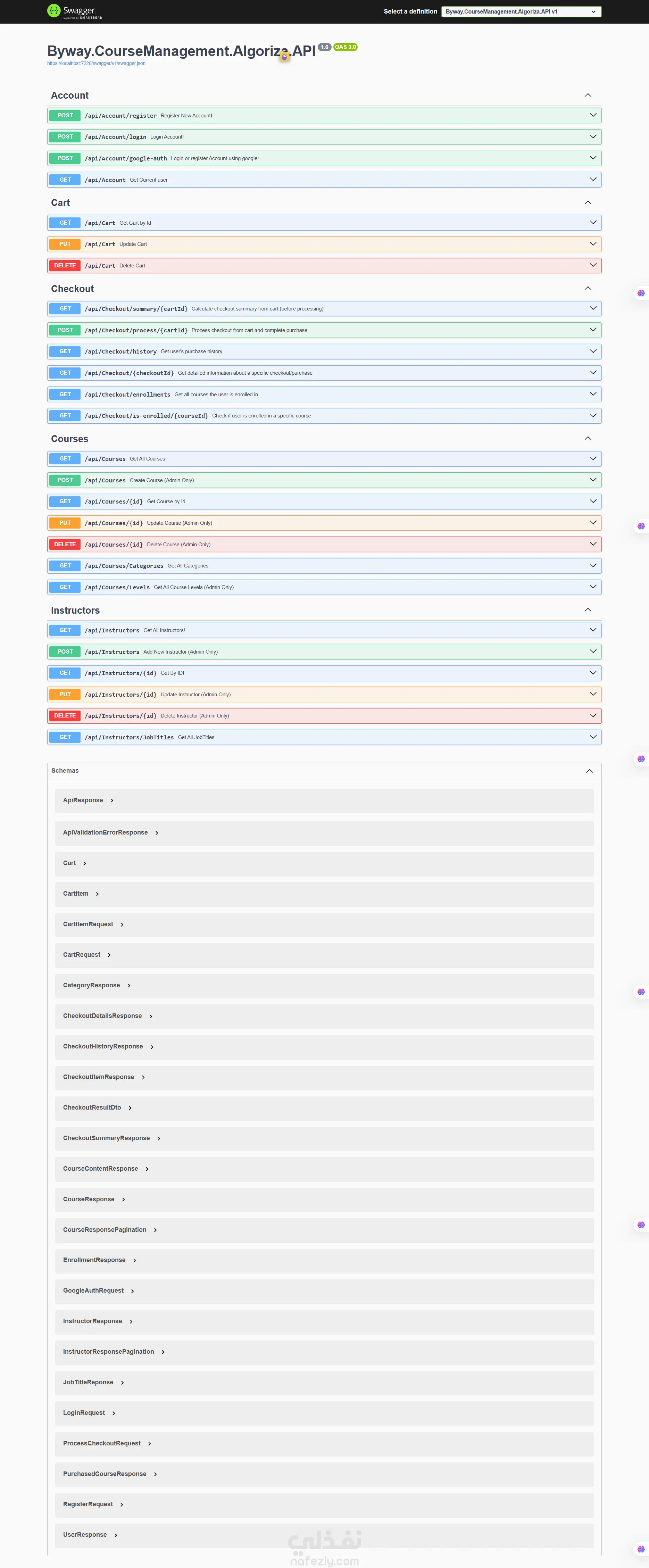
Task: Expand the ApiValidationErrorResponse schema arrow
Action: tap(157, 833)
